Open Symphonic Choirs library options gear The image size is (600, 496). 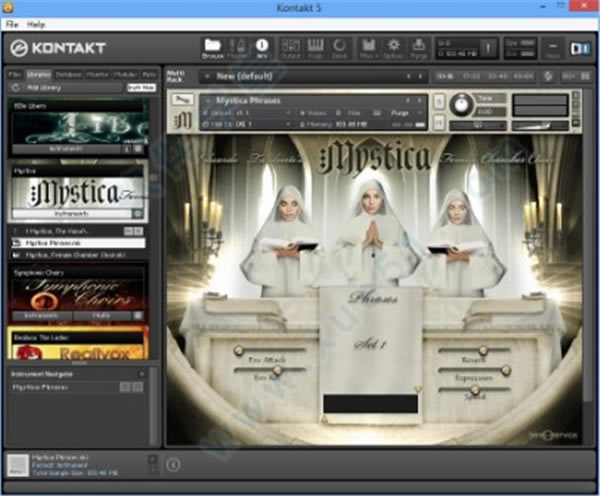tap(138, 316)
